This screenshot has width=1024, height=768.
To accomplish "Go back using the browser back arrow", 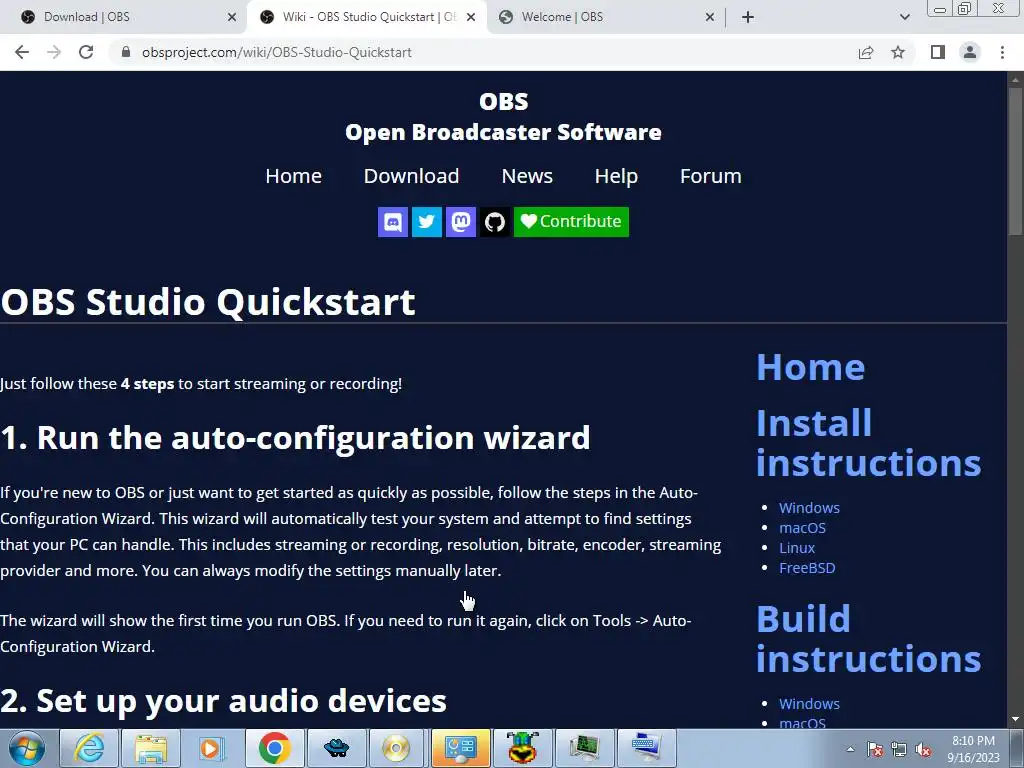I will [x=22, y=52].
